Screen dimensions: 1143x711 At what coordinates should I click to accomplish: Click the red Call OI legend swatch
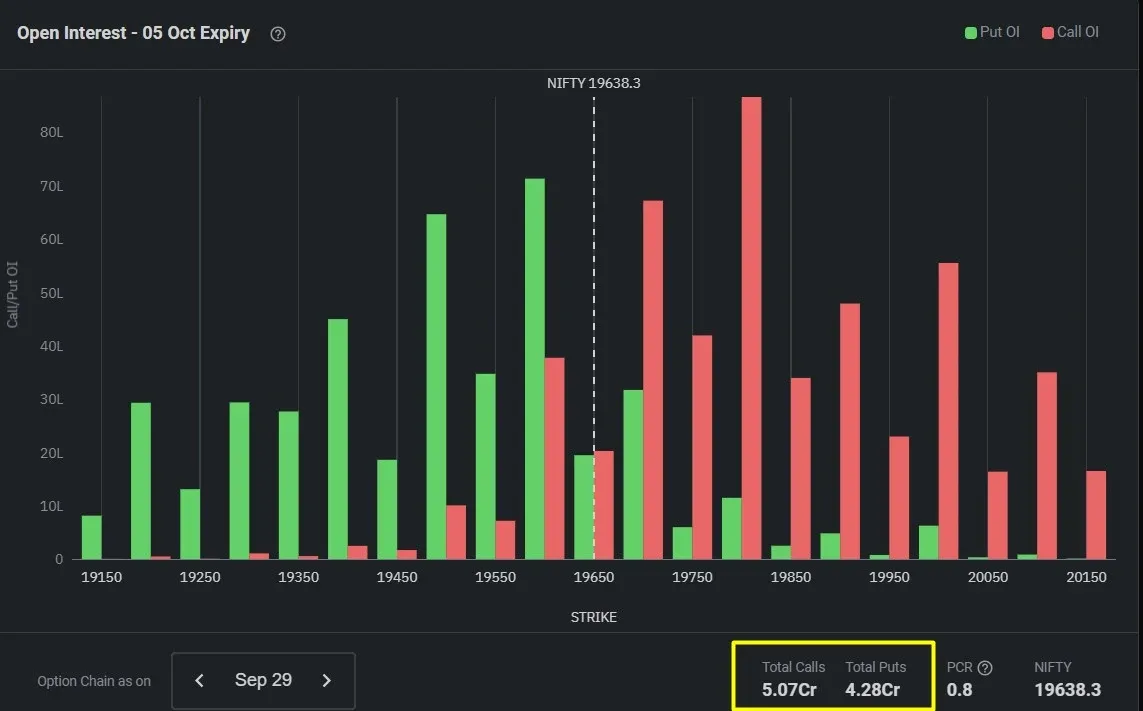click(x=1048, y=33)
